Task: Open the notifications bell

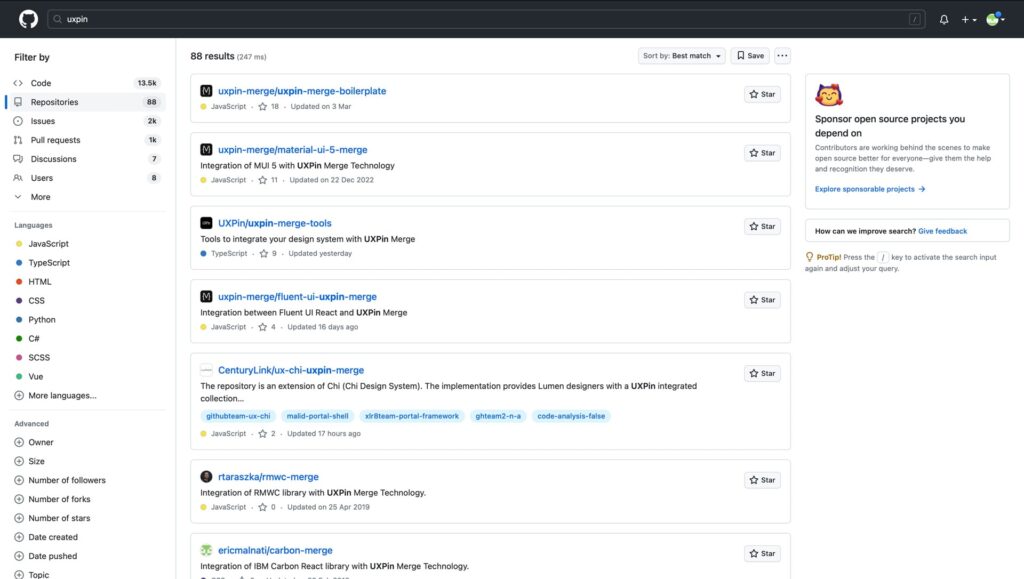Action: (x=944, y=20)
